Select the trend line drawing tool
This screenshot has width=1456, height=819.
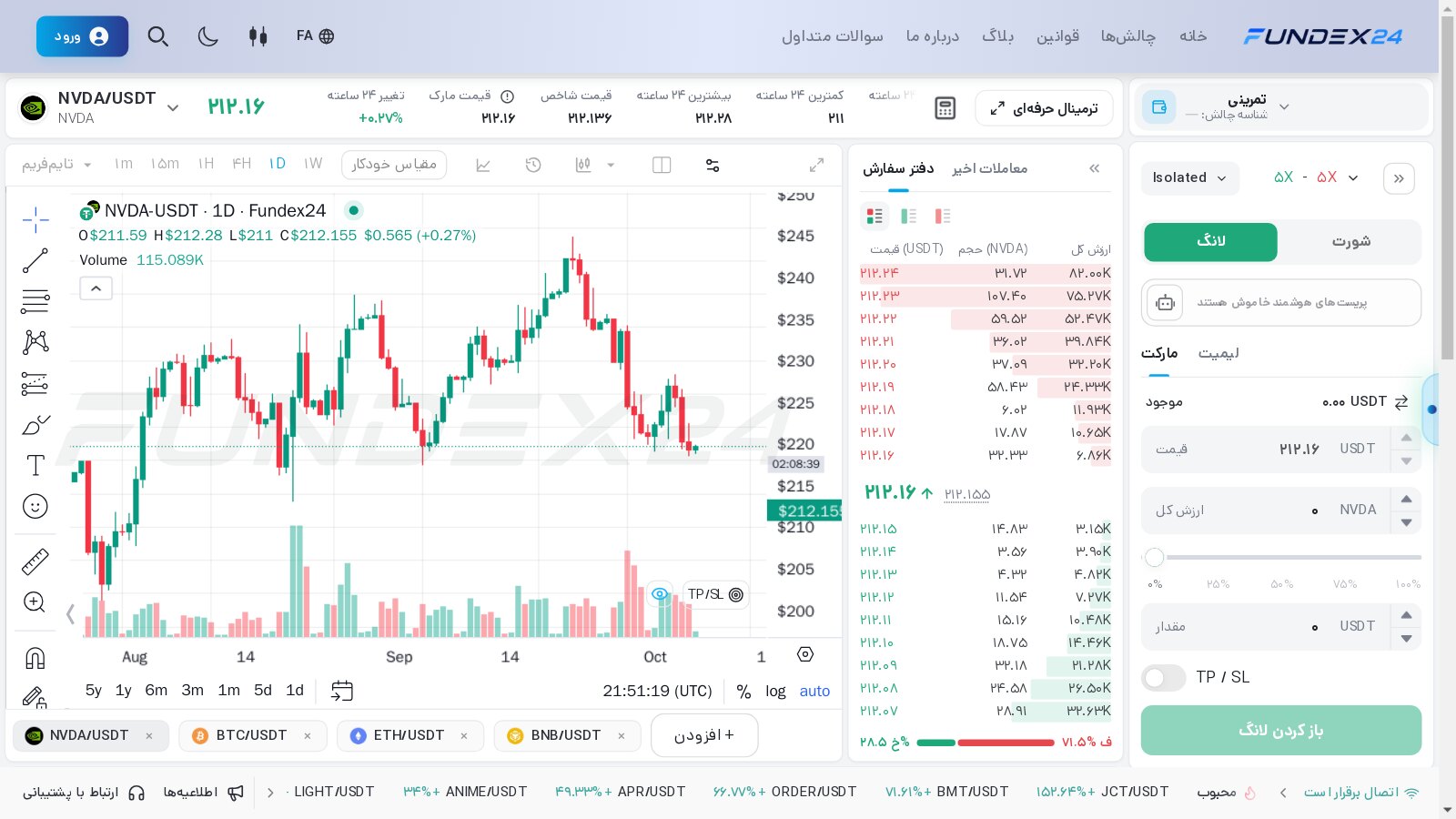click(x=35, y=260)
